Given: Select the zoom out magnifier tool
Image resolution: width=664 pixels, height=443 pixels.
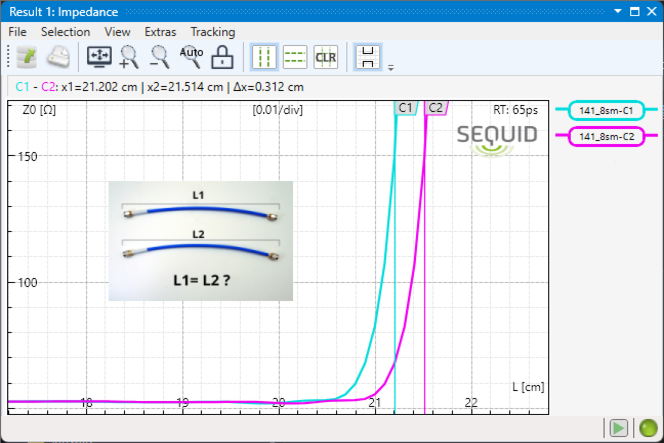Looking at the screenshot, I should click(160, 57).
